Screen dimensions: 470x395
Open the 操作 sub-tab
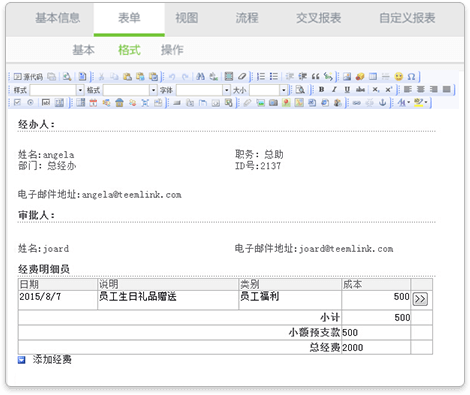172,50
